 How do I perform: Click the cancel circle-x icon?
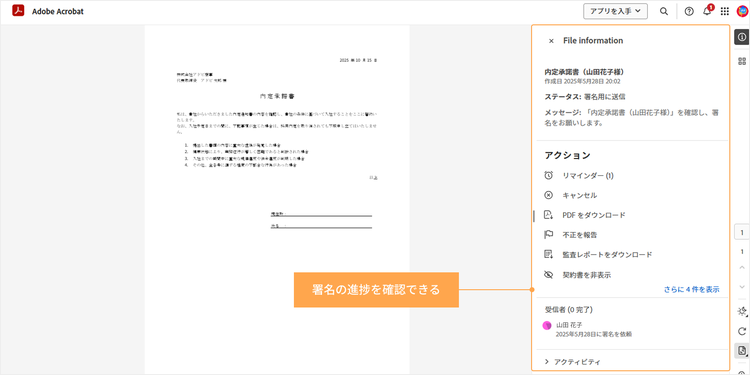pyautogui.click(x=549, y=195)
